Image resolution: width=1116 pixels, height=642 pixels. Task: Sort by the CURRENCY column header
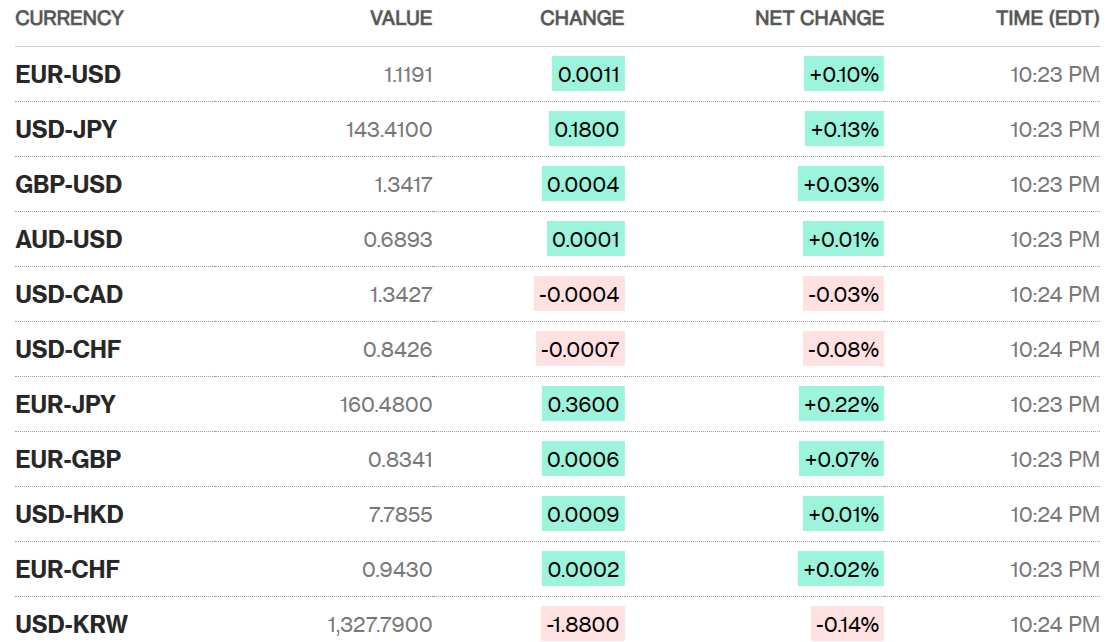[x=70, y=18]
